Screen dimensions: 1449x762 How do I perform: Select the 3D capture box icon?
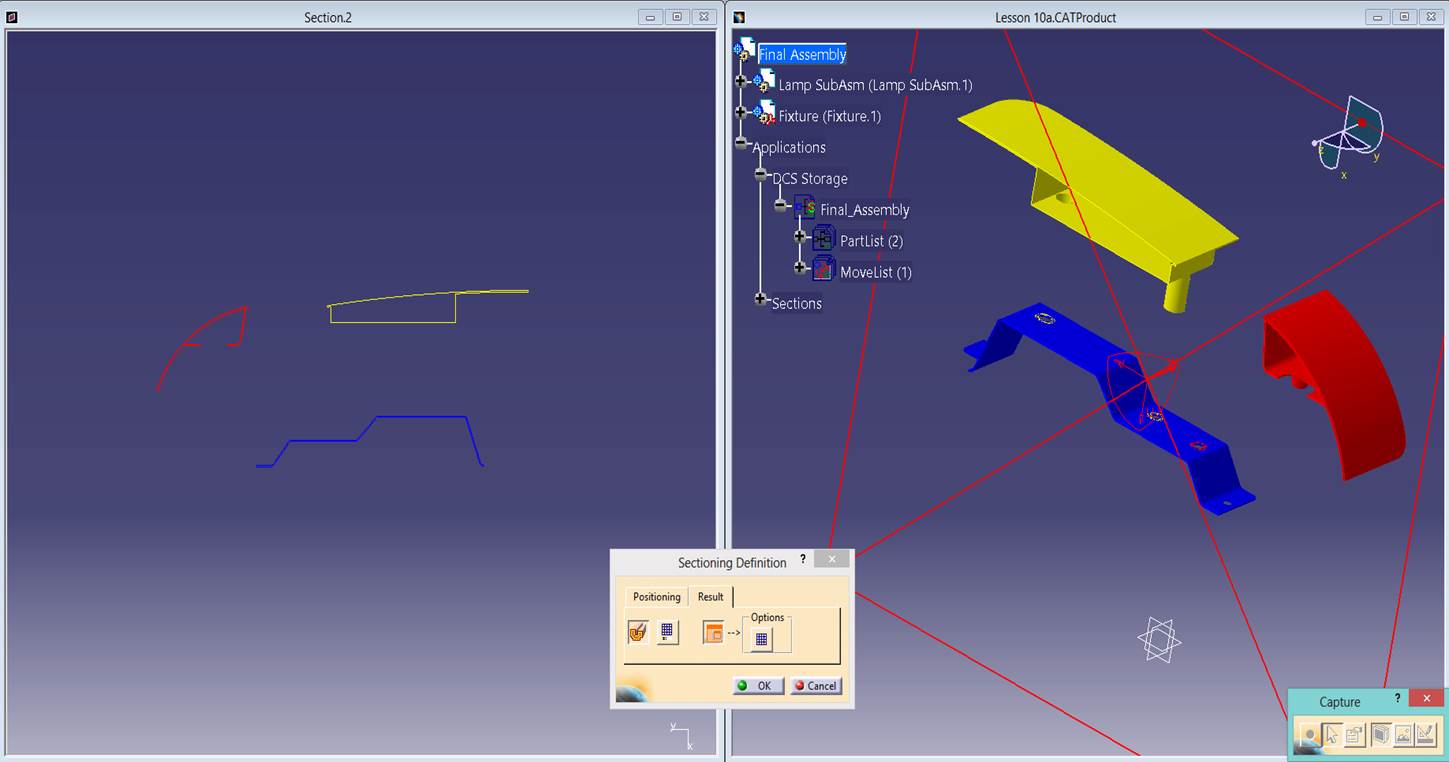click(1382, 735)
